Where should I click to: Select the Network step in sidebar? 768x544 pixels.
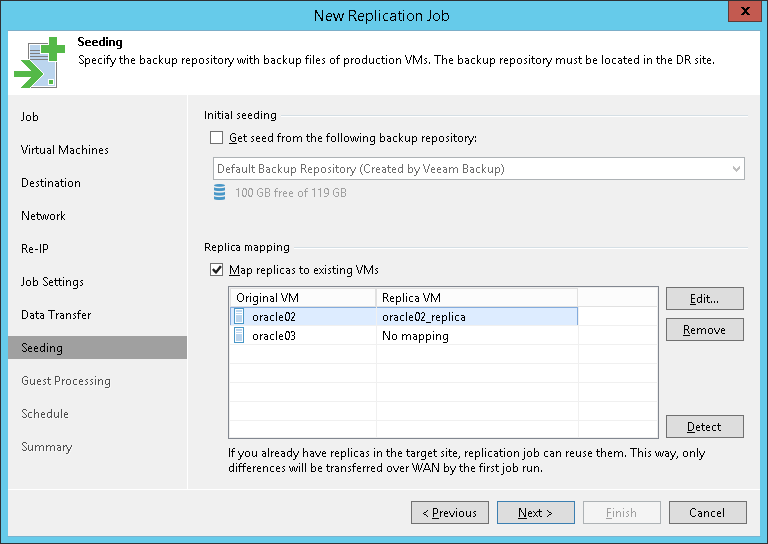(x=43, y=216)
